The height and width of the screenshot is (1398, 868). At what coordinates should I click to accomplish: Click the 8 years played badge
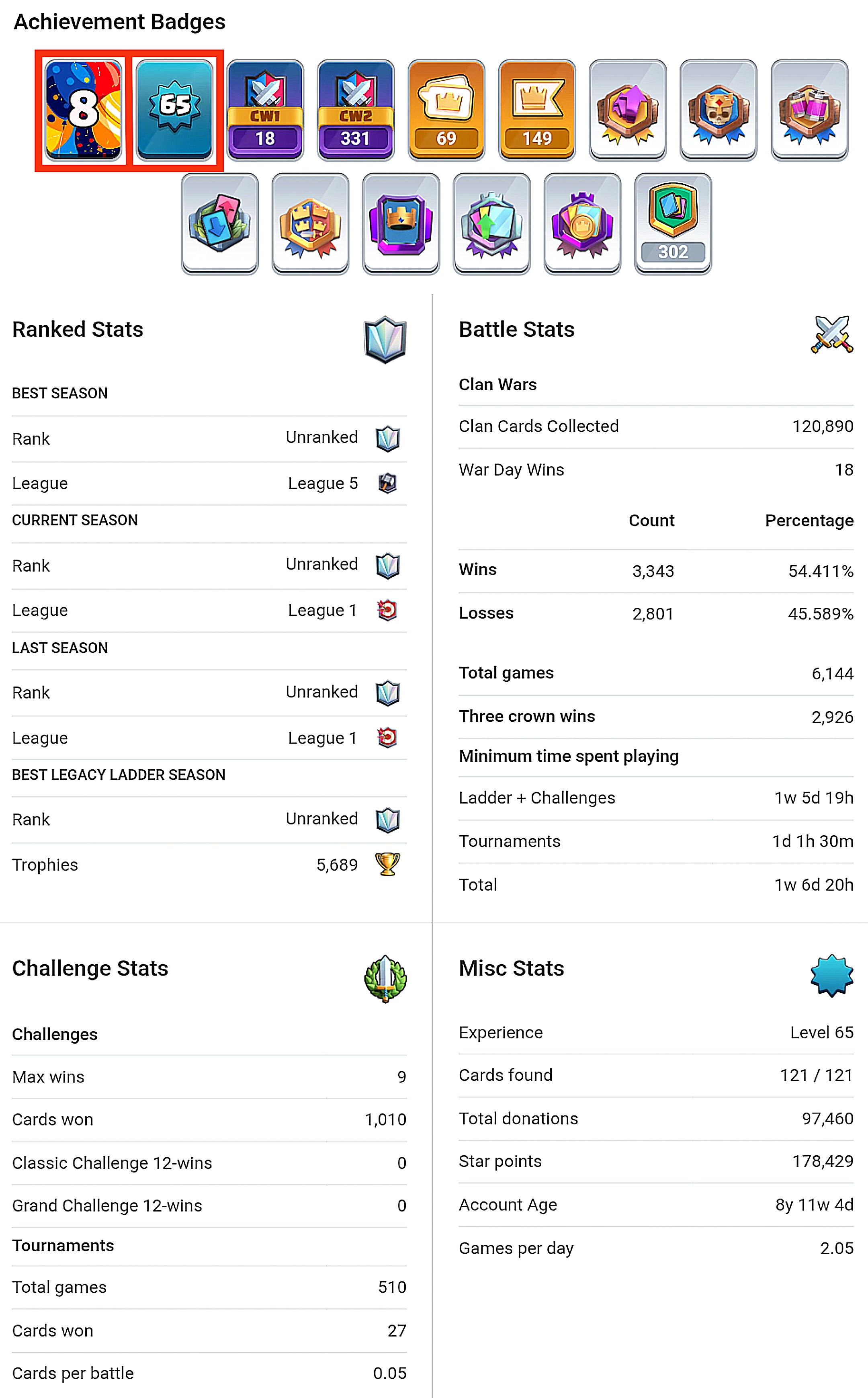(83, 110)
